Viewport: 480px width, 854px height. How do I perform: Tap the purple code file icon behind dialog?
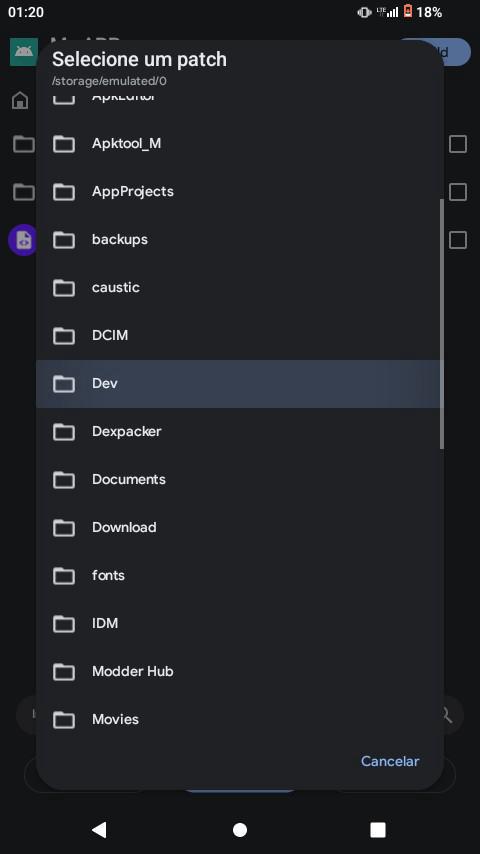click(x=23, y=240)
